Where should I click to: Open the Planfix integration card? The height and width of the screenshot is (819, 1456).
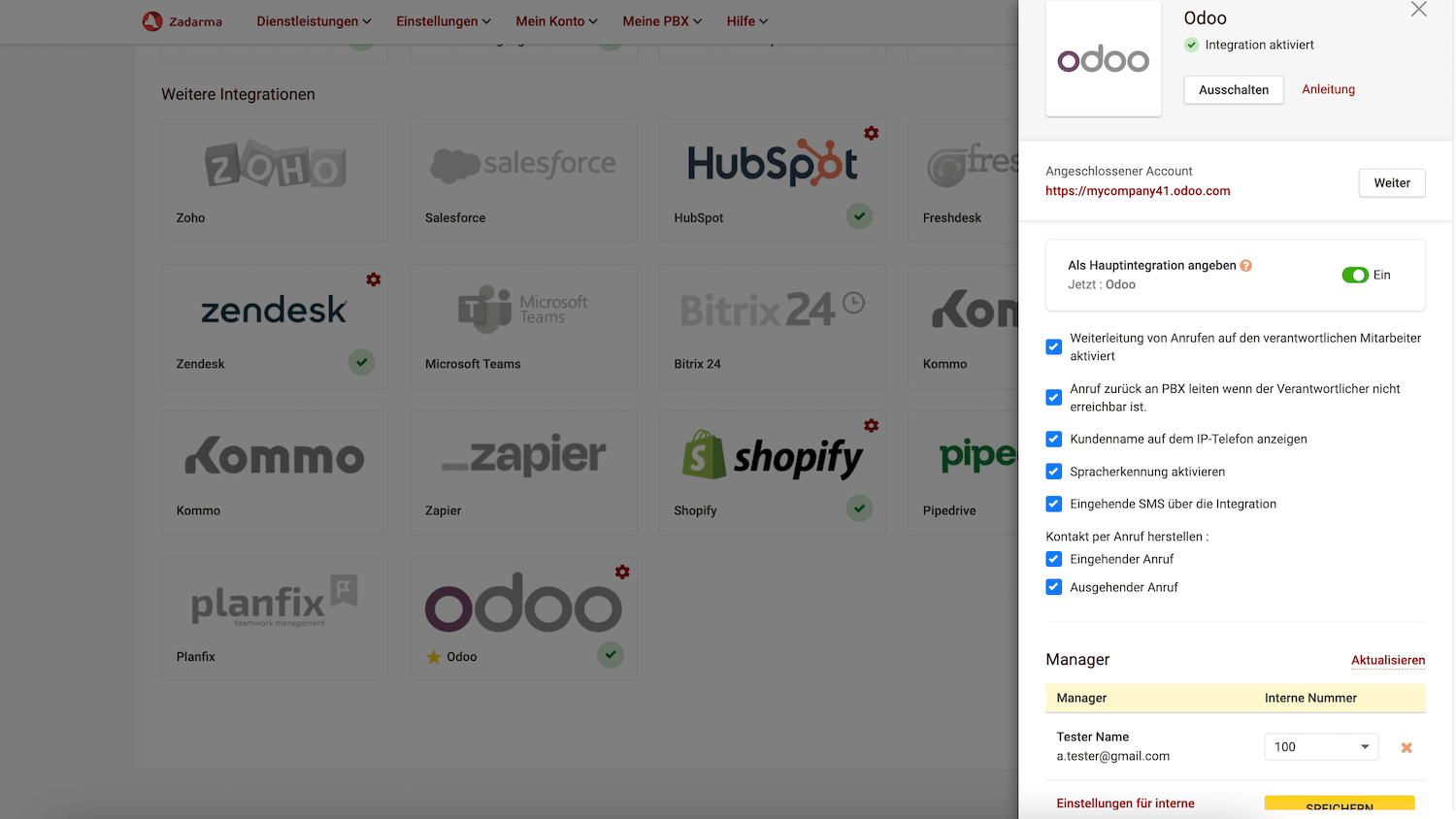pos(275,619)
